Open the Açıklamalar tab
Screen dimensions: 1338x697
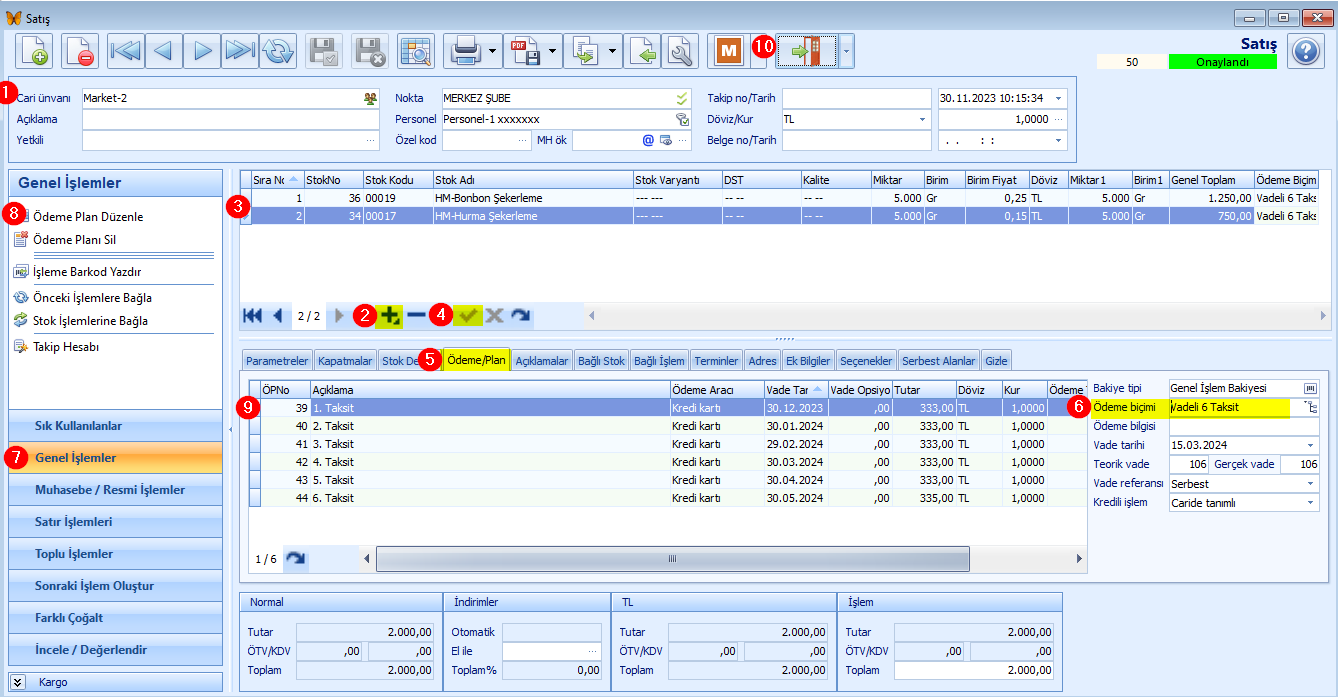pos(542,361)
